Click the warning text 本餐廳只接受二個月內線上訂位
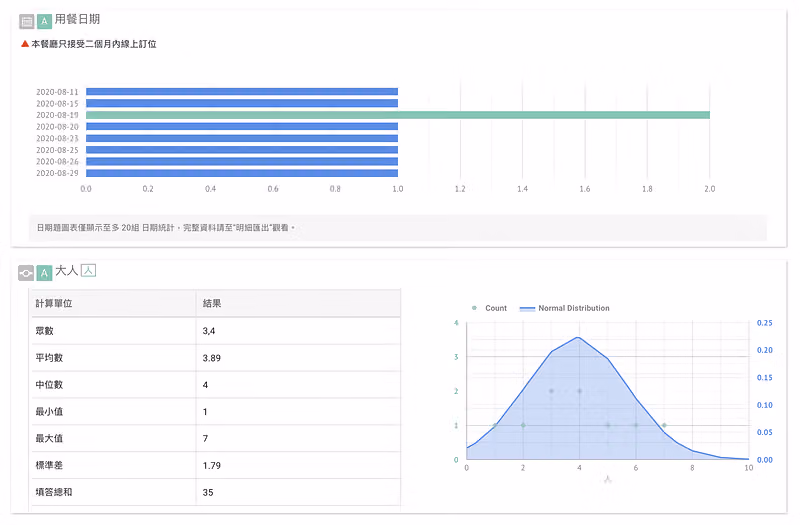Screen dimensions: 800x525 pyautogui.click(x=94, y=44)
